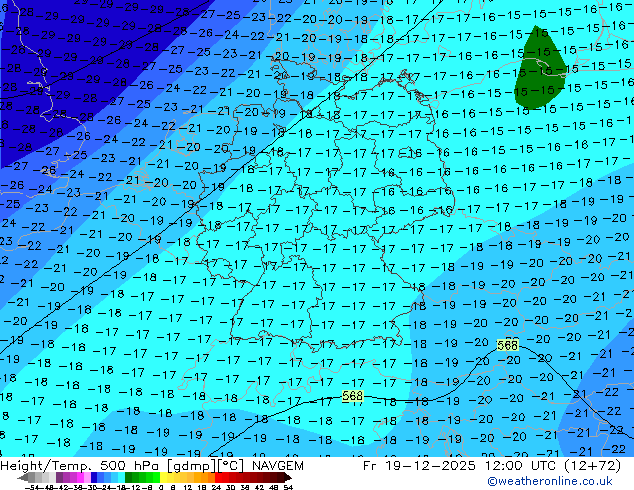Pick the dark red end of color scale
The width and height of the screenshot is (634, 490).
click(x=287, y=478)
